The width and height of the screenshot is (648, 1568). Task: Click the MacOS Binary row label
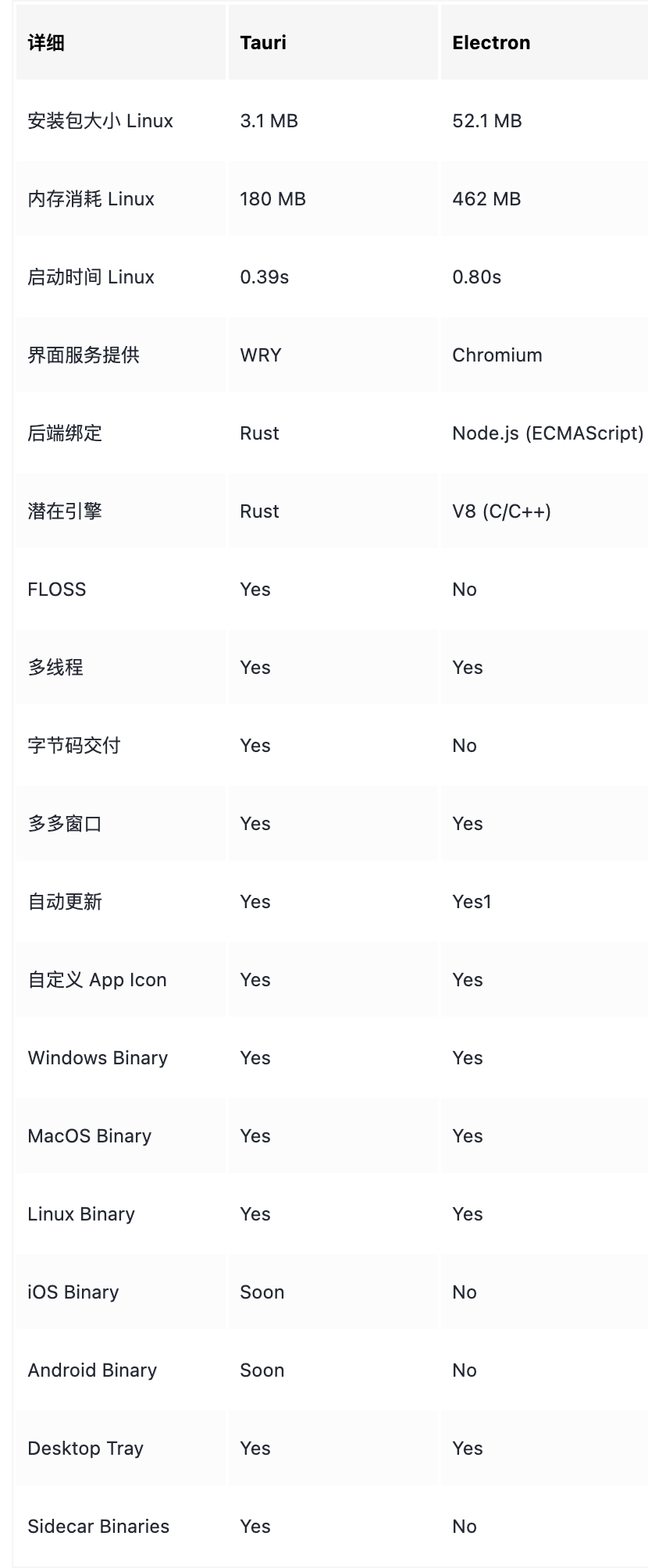89,1136
